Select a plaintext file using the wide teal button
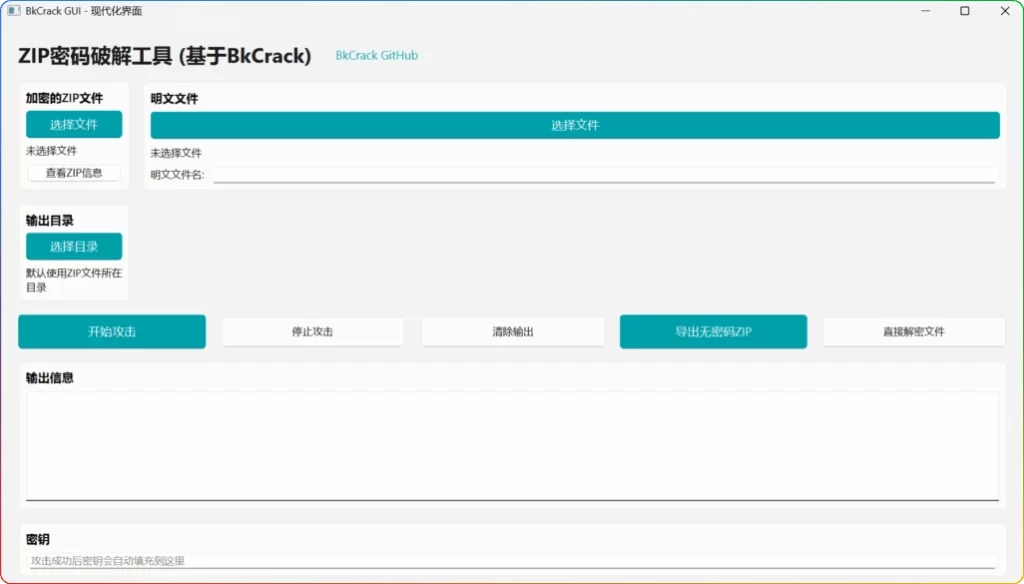 573,124
